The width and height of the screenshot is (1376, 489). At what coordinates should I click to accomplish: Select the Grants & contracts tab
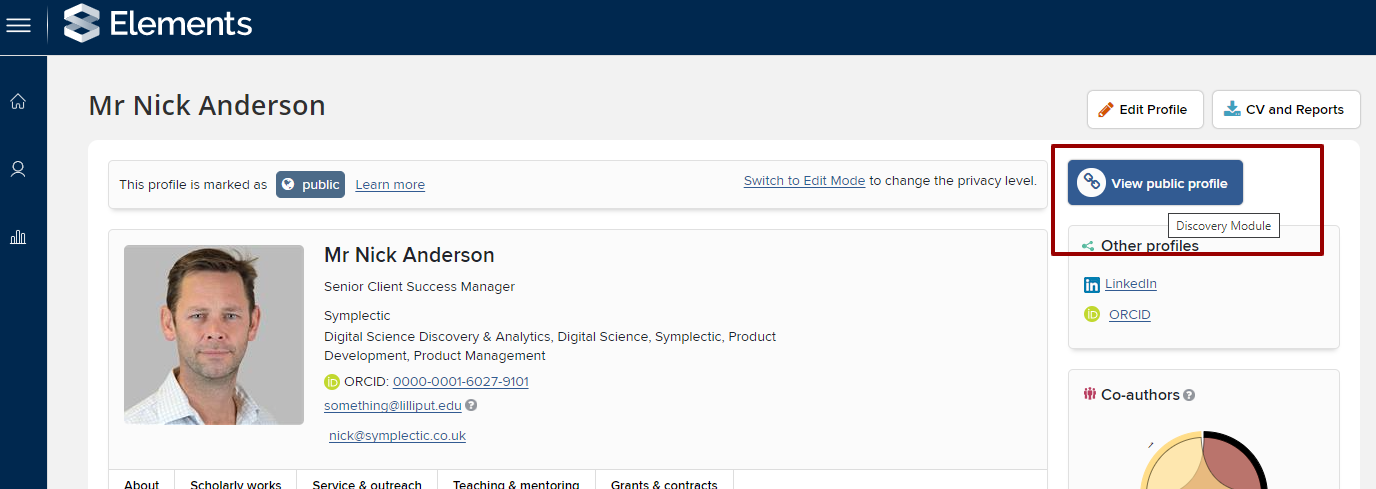tap(665, 484)
